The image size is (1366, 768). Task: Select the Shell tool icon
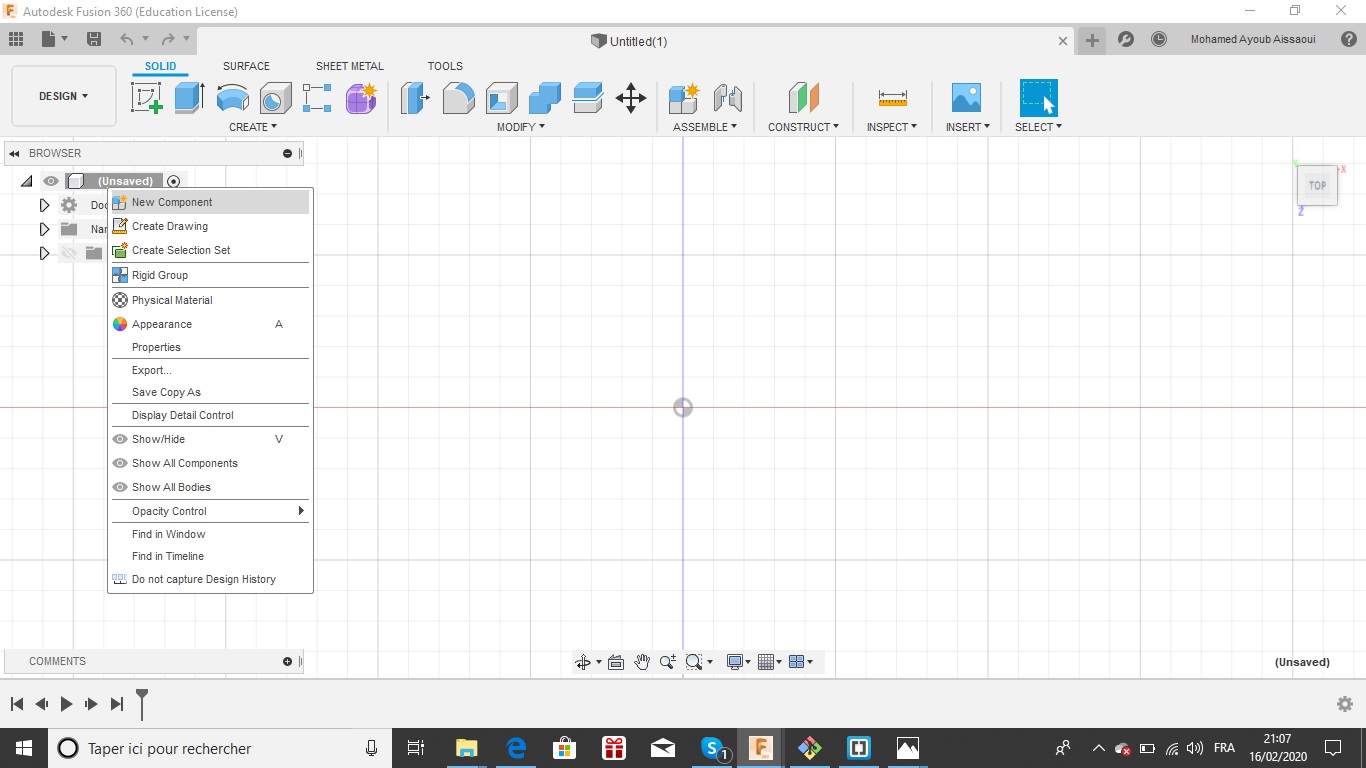[x=502, y=98]
